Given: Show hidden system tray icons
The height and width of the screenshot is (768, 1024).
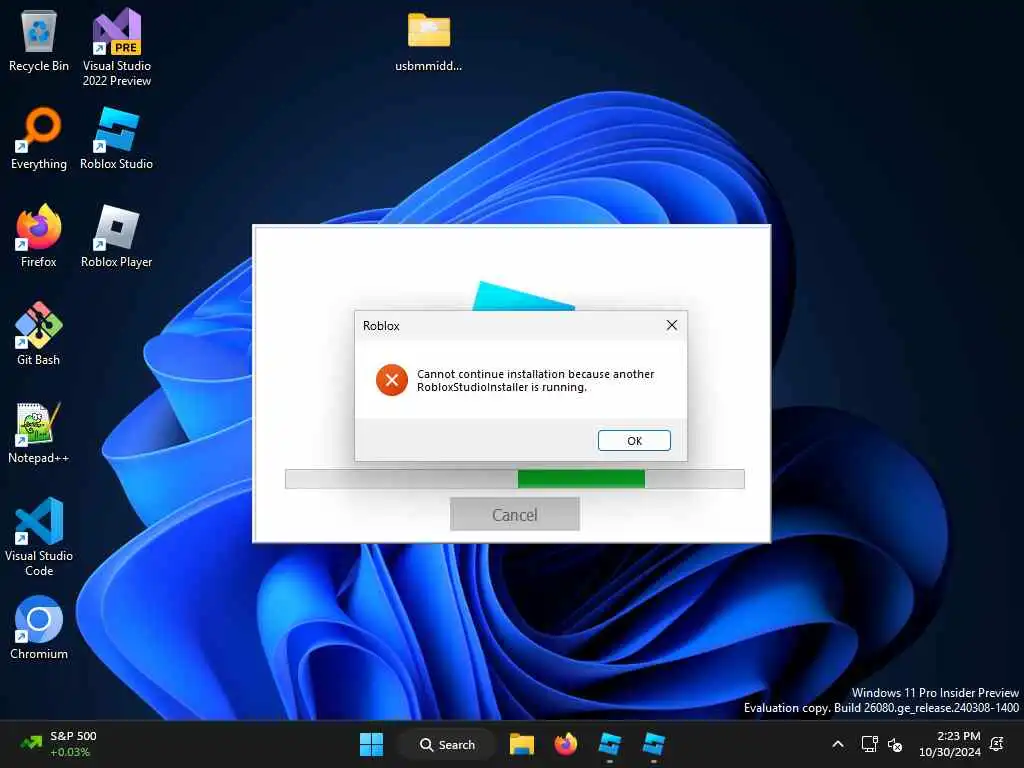Looking at the screenshot, I should click(838, 744).
